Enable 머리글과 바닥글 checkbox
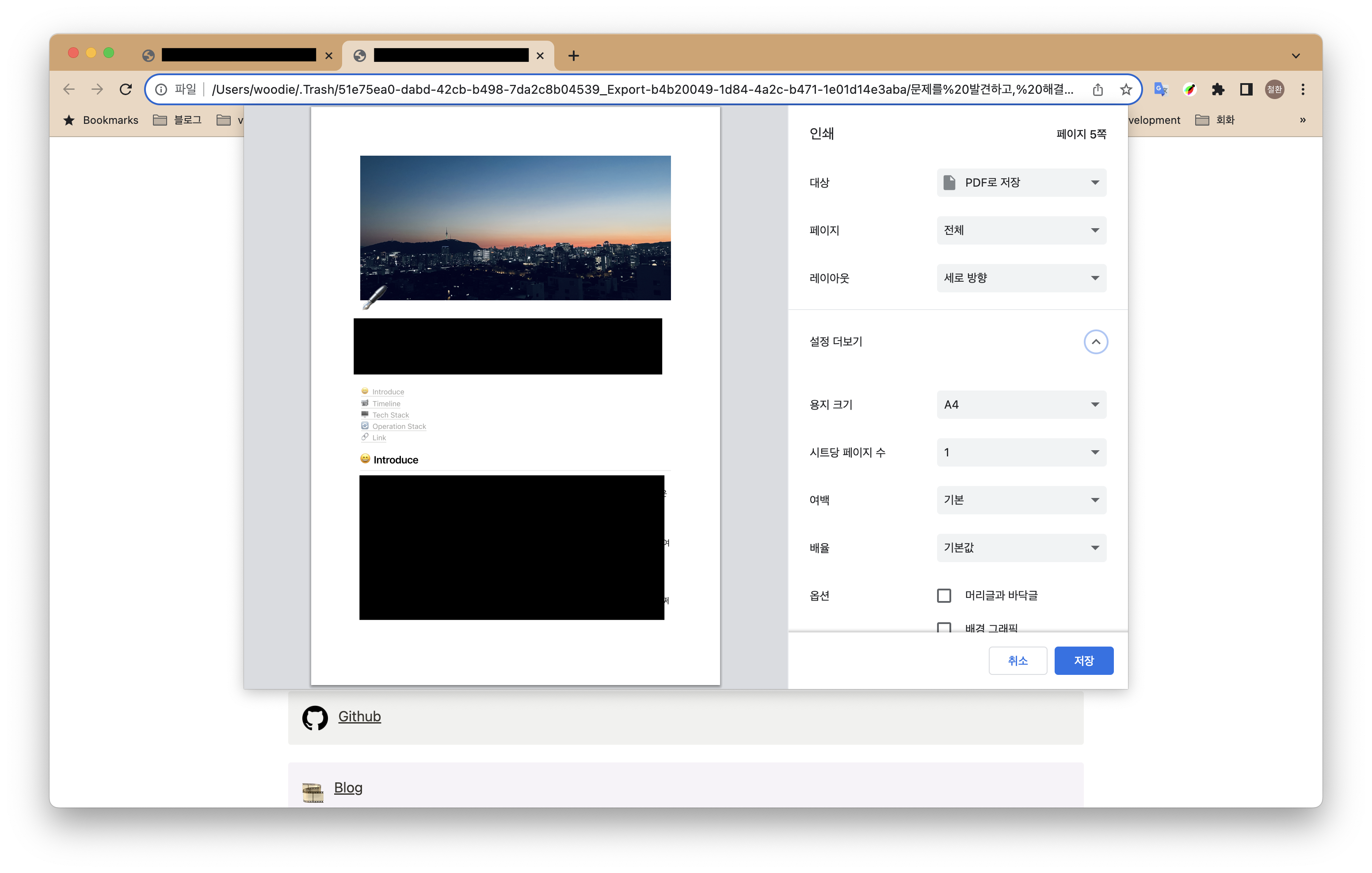The image size is (1372, 873). pos(944,595)
